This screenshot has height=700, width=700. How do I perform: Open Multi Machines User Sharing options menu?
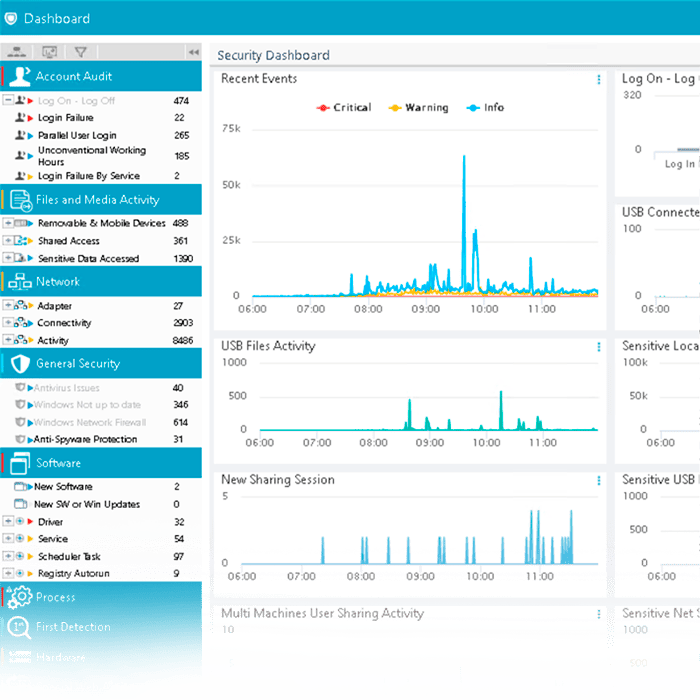pos(599,614)
